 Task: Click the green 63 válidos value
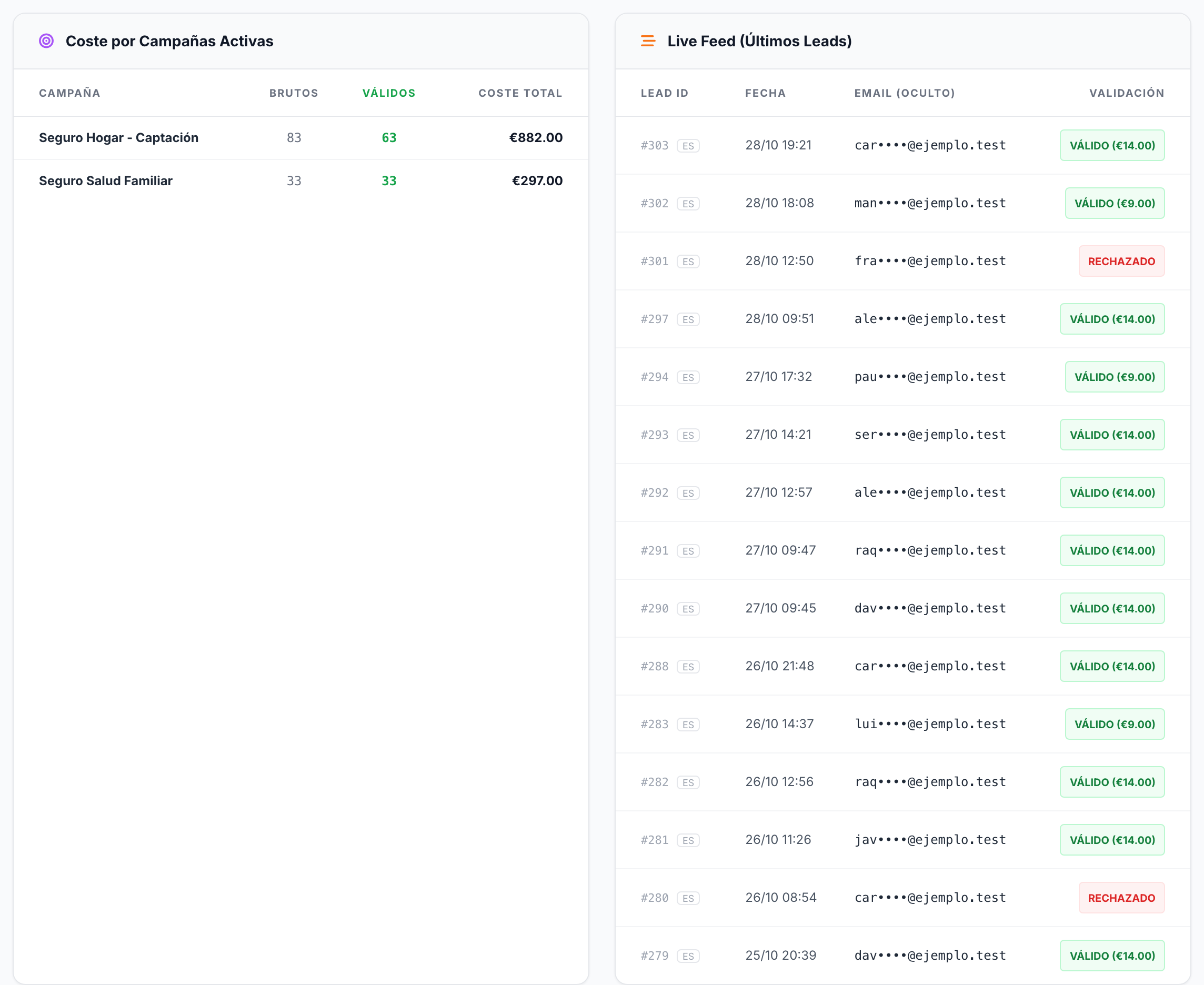pyautogui.click(x=389, y=138)
